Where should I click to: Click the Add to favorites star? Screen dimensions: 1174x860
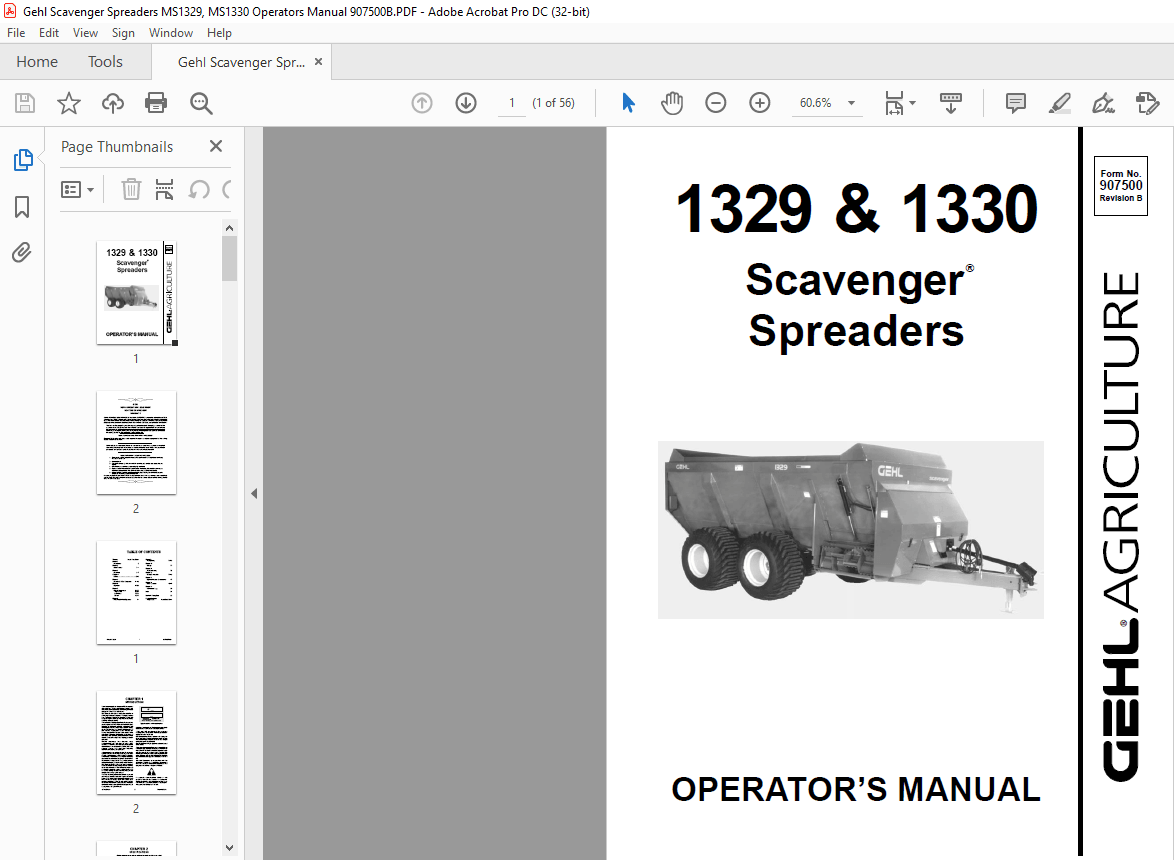point(69,102)
